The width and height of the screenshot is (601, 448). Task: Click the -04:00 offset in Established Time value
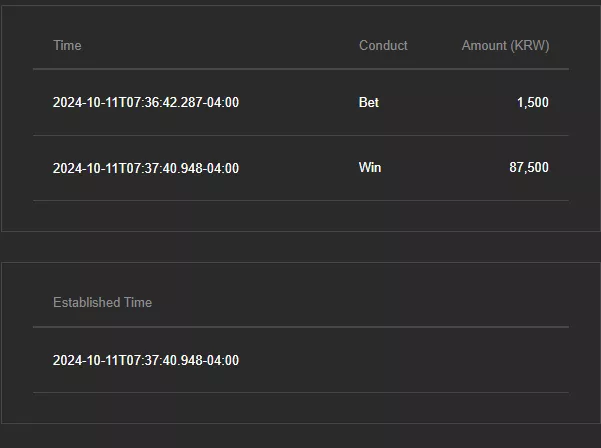pyautogui.click(x=221, y=360)
